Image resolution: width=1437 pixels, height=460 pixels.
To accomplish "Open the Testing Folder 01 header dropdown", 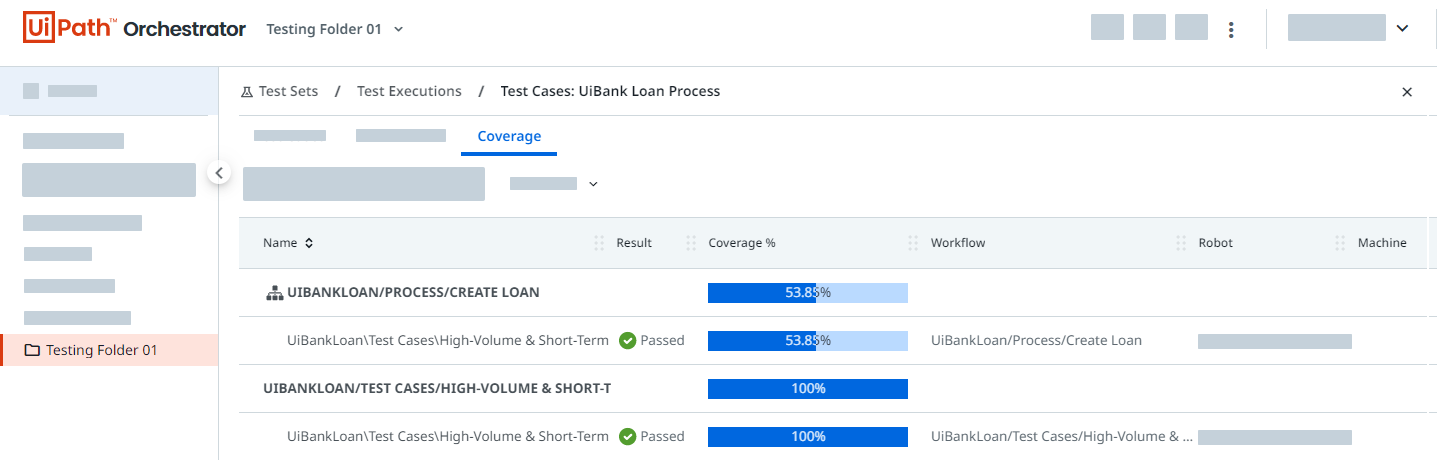I will (x=398, y=29).
